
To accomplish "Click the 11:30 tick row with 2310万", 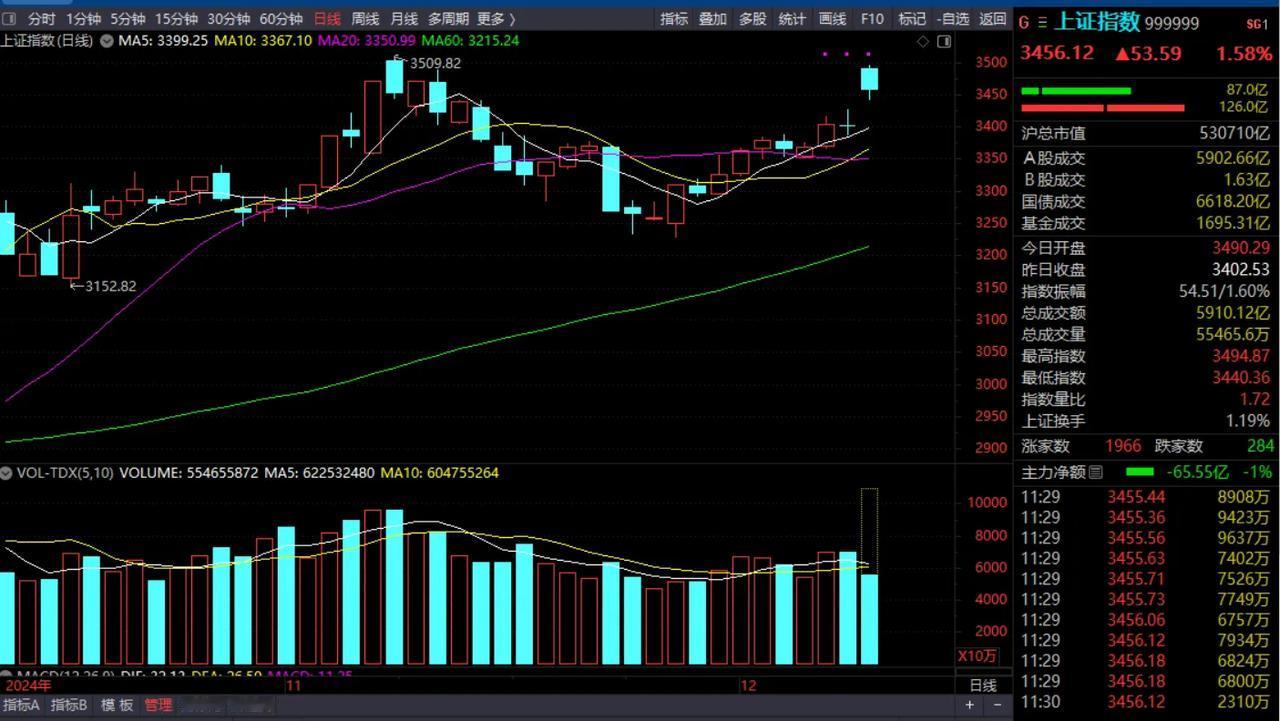I will point(1146,702).
